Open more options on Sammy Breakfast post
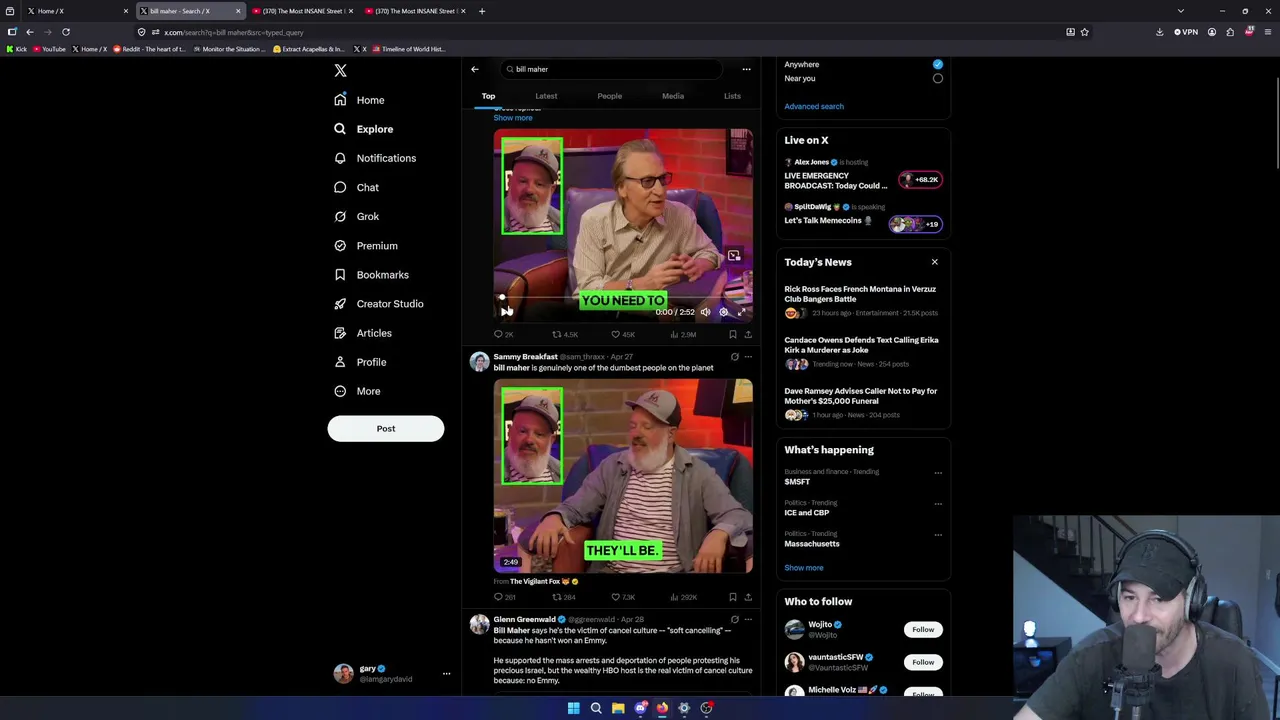 click(x=747, y=357)
